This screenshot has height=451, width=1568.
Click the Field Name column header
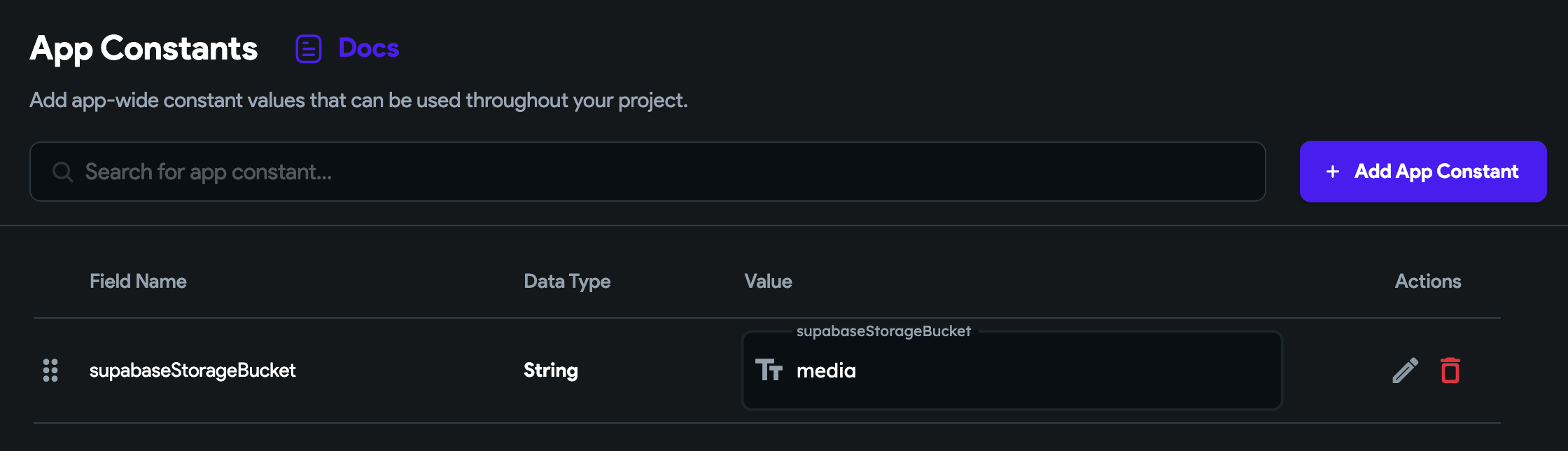[x=138, y=282]
